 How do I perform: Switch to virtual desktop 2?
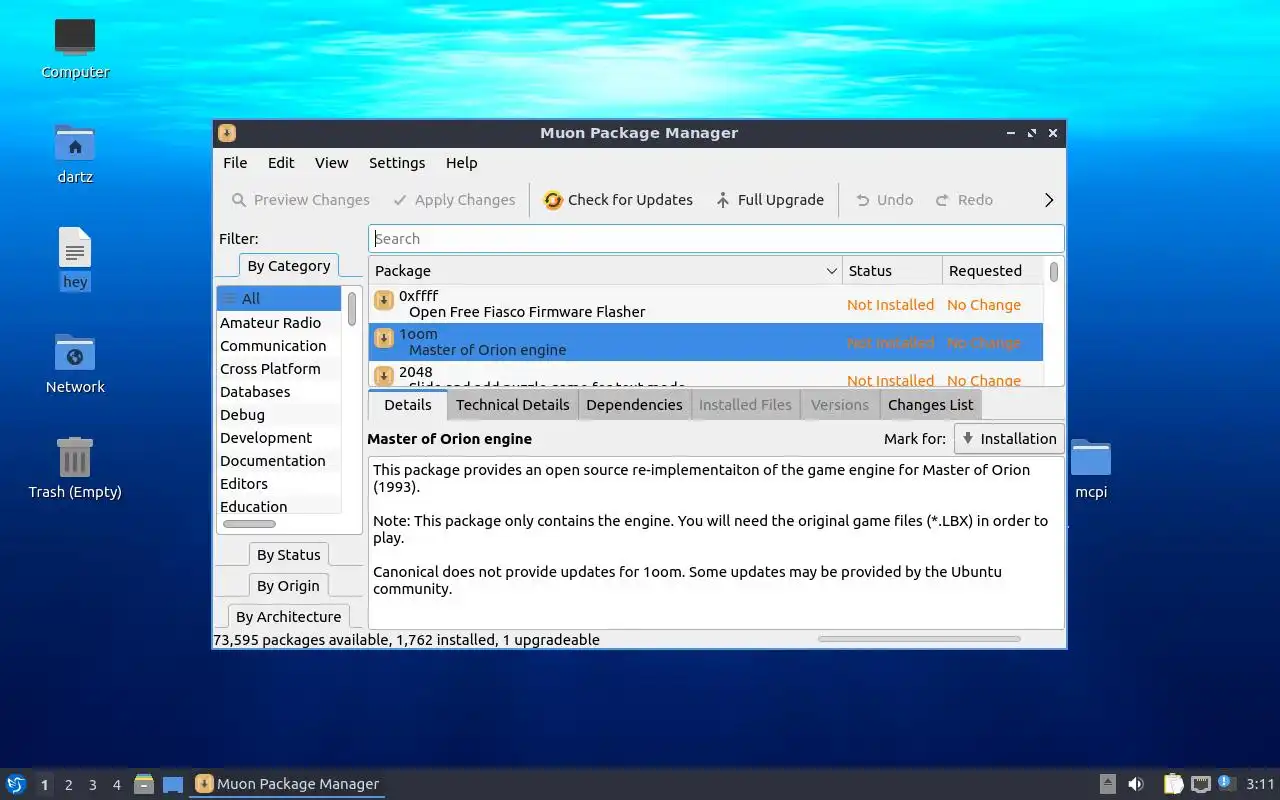[x=69, y=785]
